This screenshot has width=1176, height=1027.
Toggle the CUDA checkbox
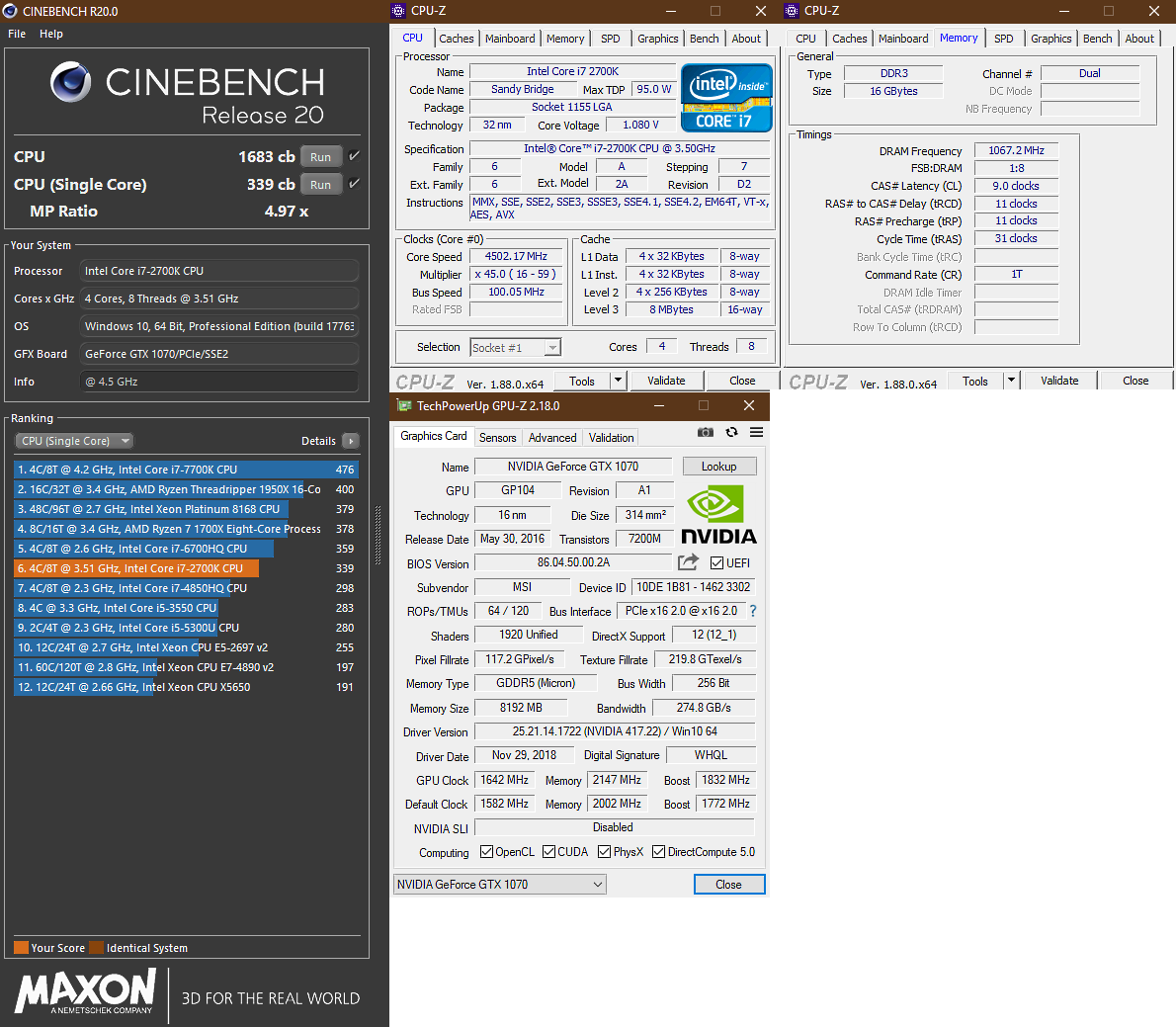pos(549,851)
